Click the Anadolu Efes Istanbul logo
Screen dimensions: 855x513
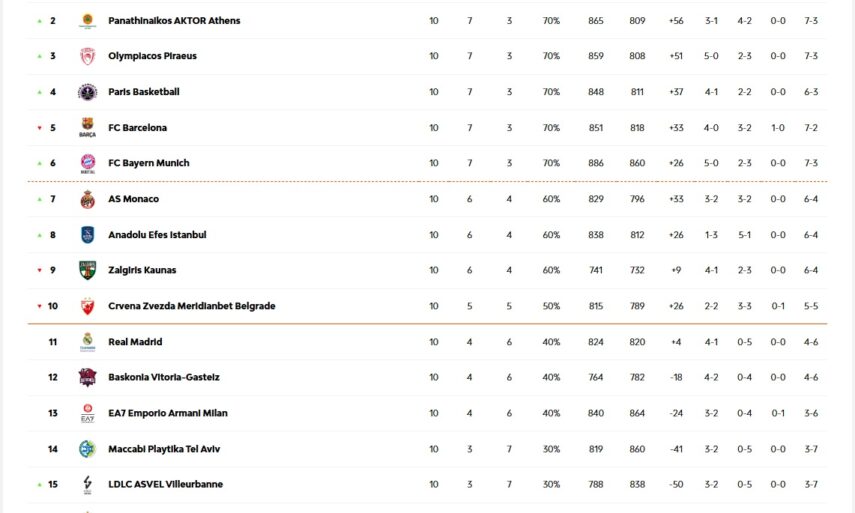coord(87,235)
